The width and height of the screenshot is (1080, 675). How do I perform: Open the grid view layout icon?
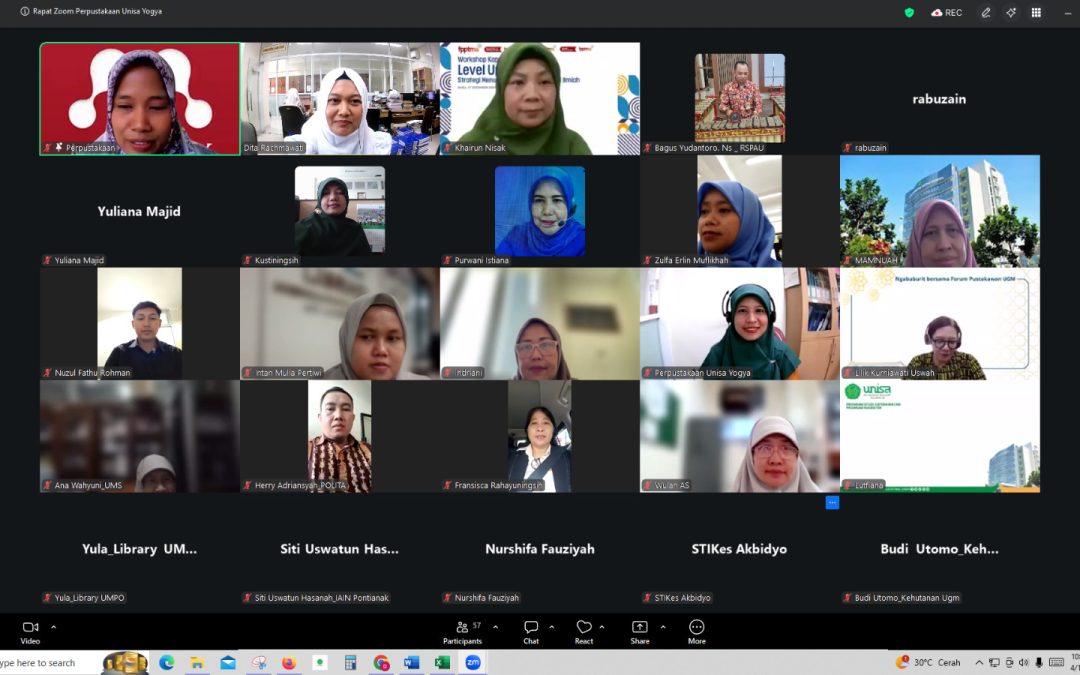click(1036, 12)
